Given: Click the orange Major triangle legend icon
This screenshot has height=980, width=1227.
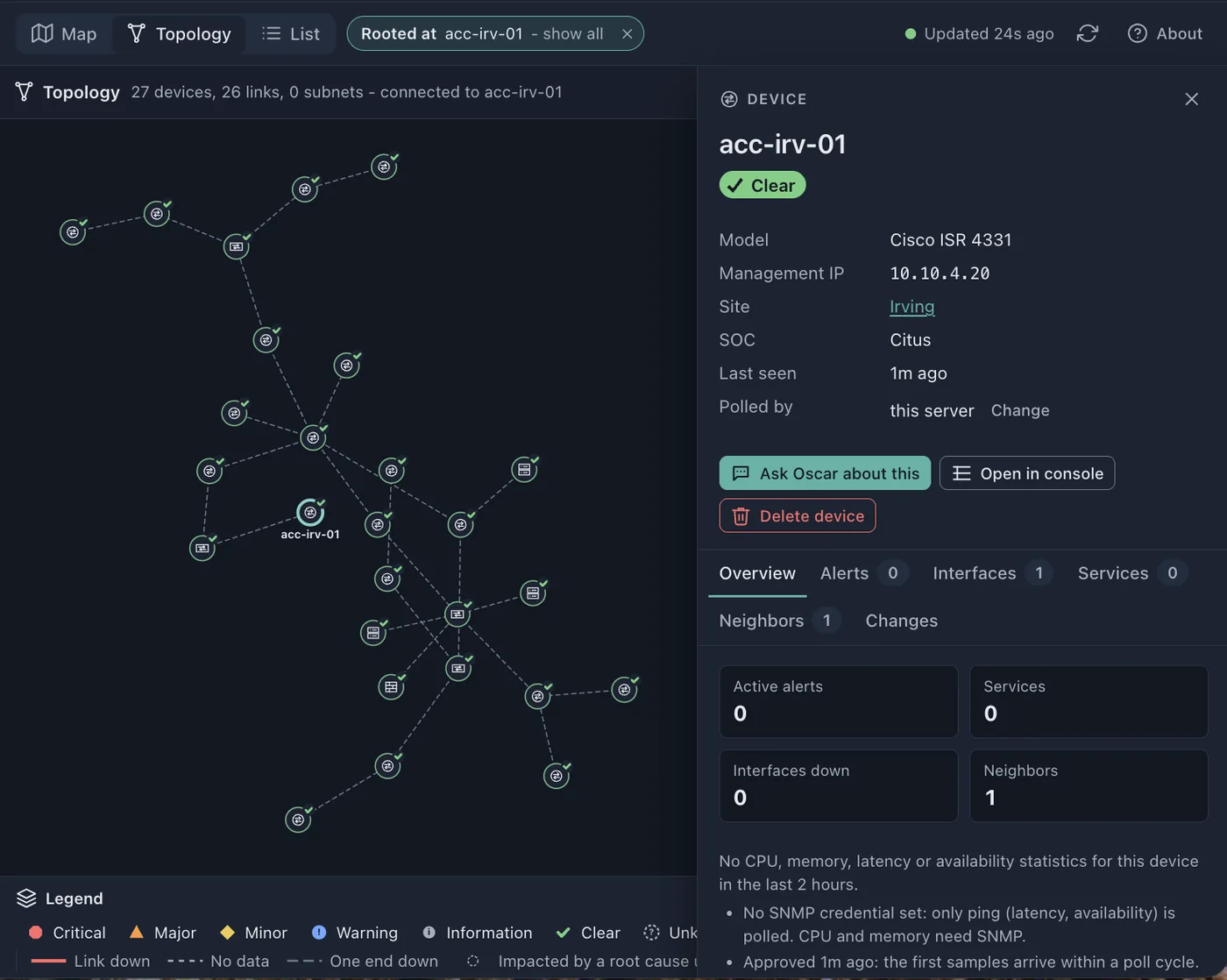Looking at the screenshot, I should click(x=137, y=933).
